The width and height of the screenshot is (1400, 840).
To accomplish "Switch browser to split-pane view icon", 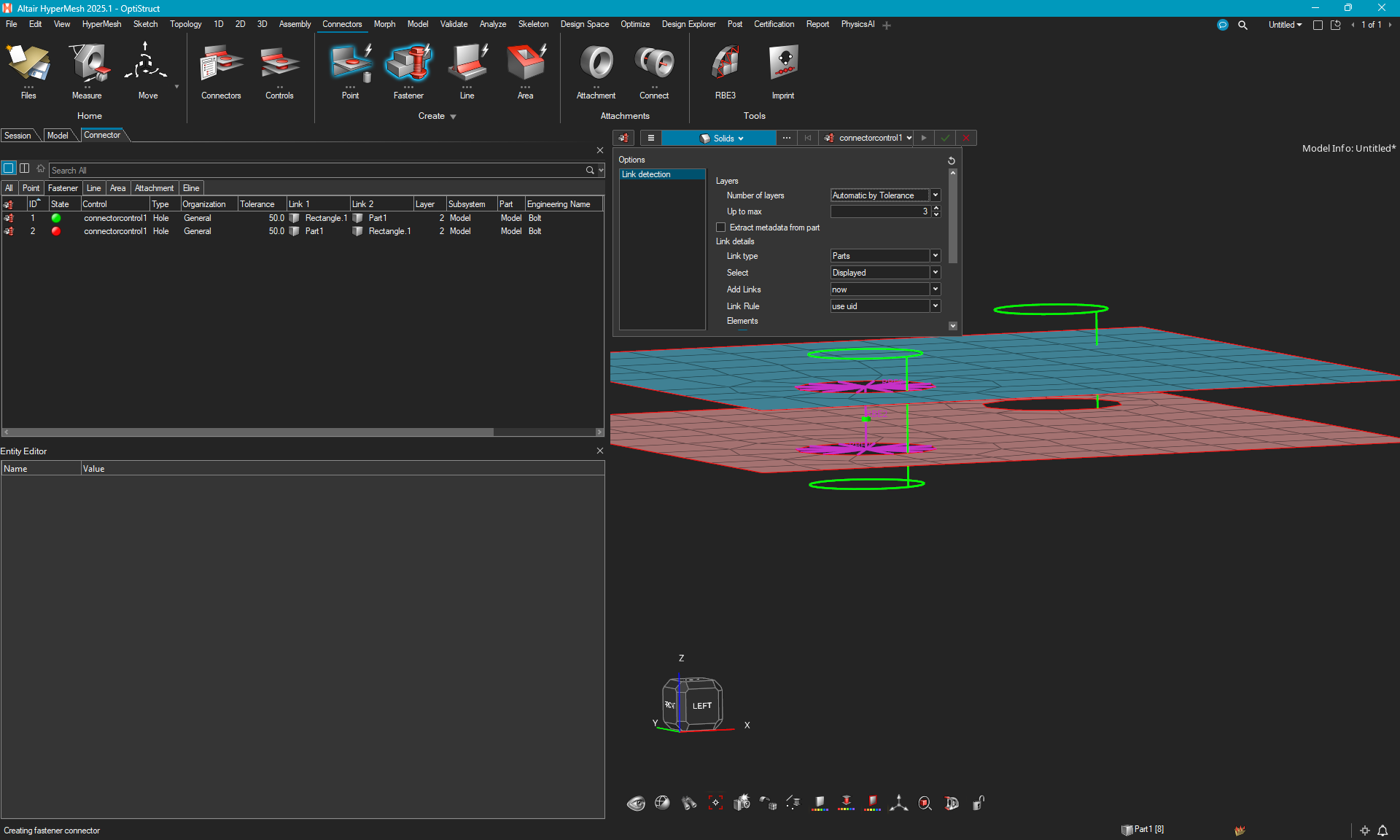I will pos(25,168).
